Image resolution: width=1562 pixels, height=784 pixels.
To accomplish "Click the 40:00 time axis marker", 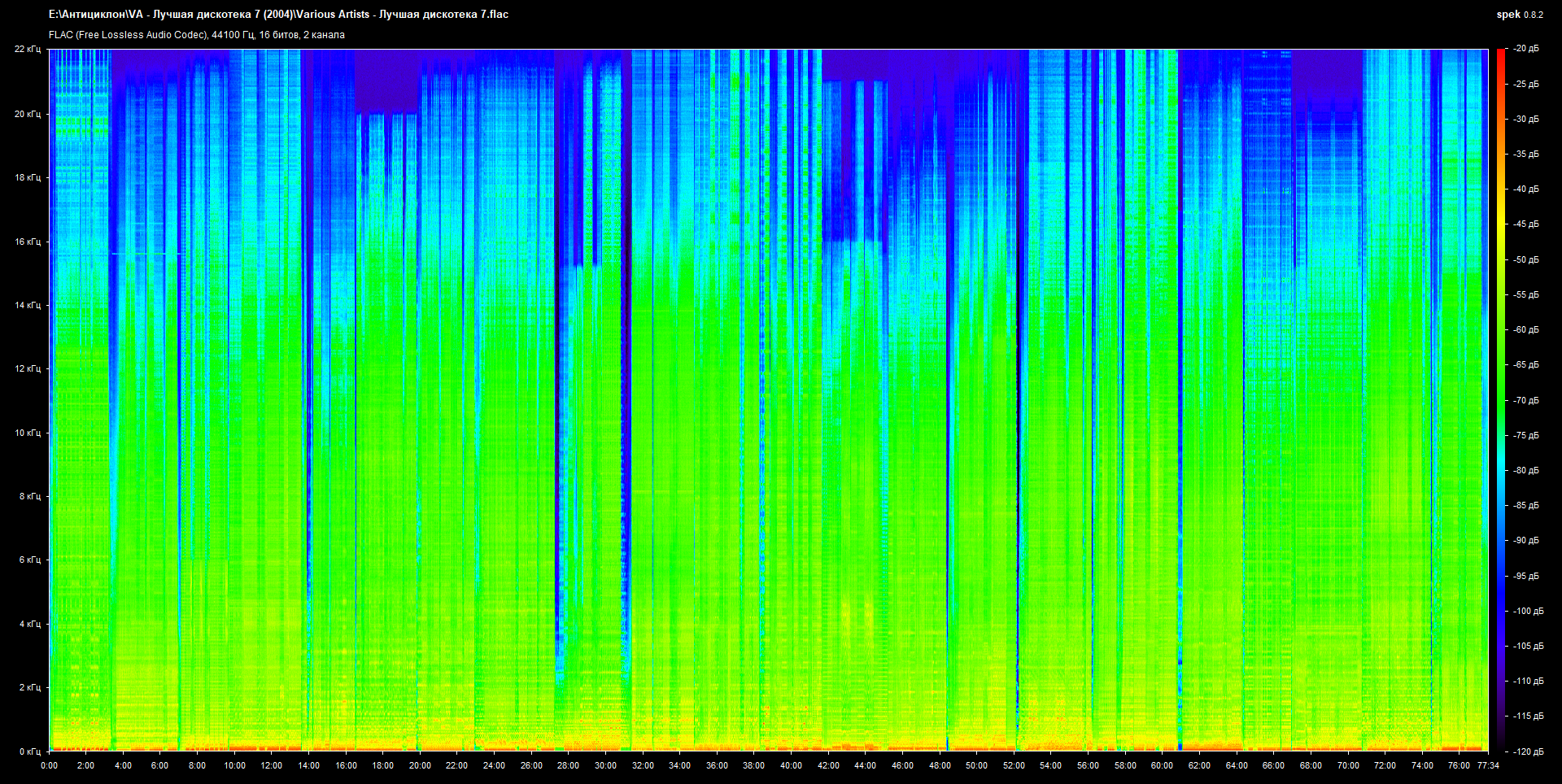I will (x=791, y=765).
